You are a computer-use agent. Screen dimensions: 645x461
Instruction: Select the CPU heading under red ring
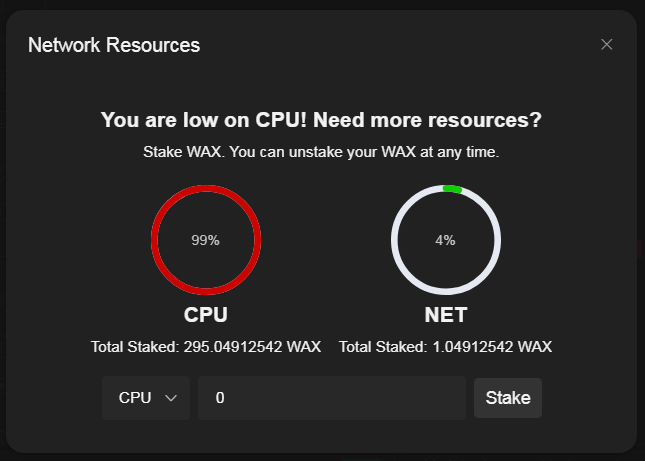click(x=206, y=315)
